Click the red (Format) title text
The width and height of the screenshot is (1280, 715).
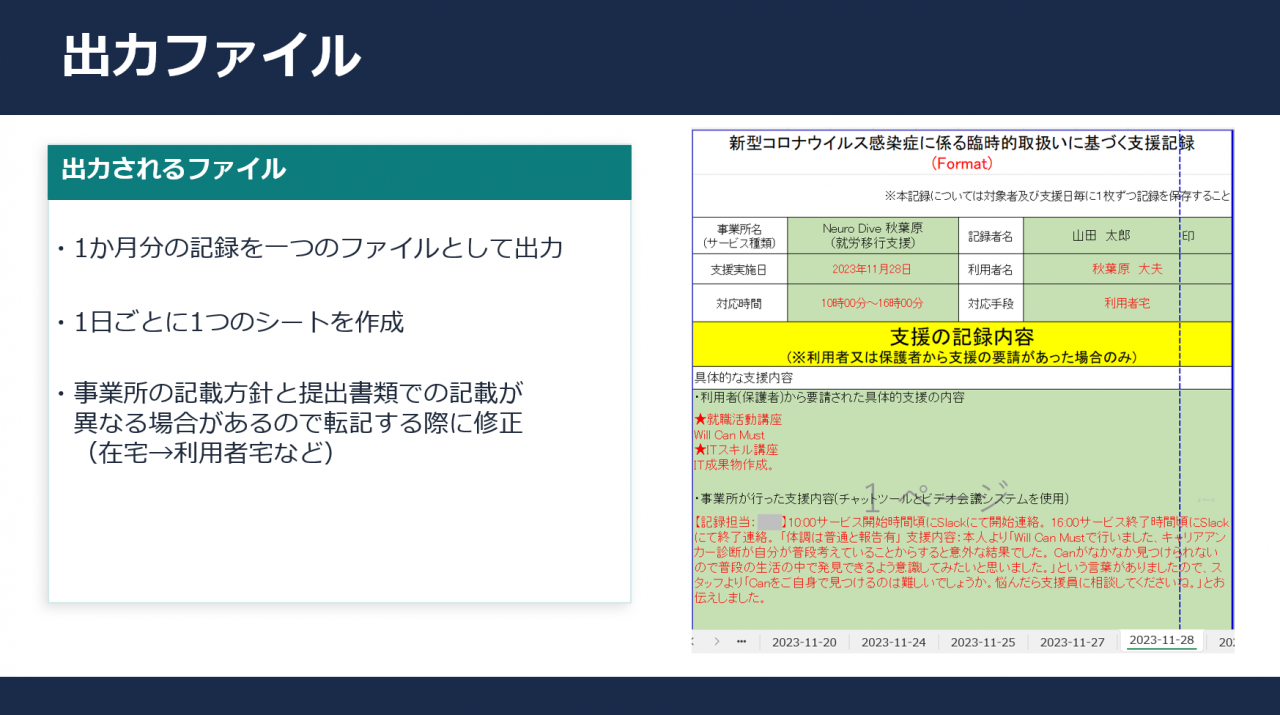[961, 163]
